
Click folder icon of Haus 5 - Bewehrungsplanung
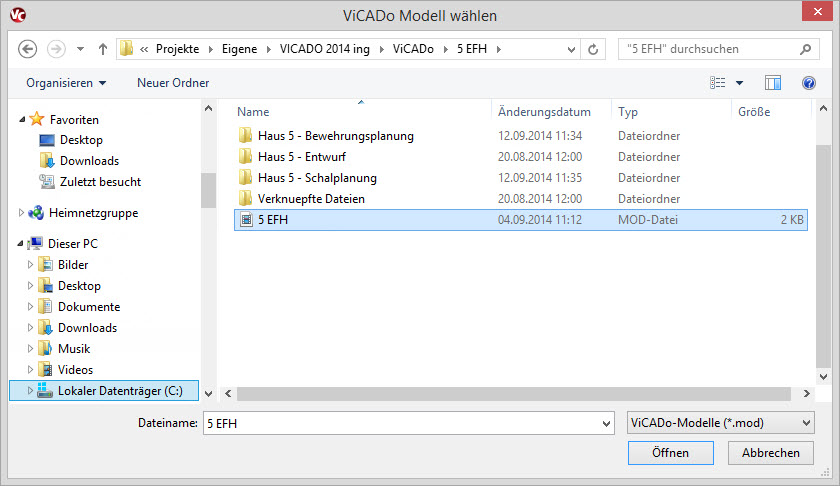(x=245, y=136)
